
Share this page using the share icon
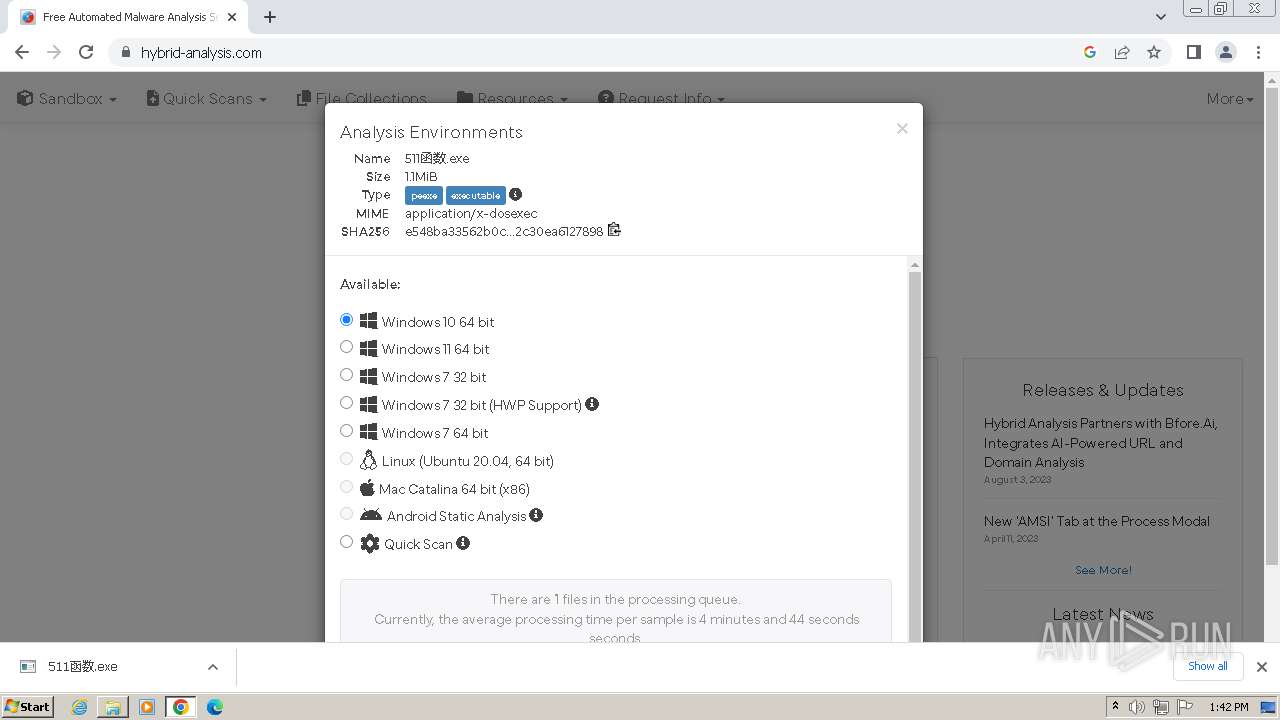(x=1122, y=52)
